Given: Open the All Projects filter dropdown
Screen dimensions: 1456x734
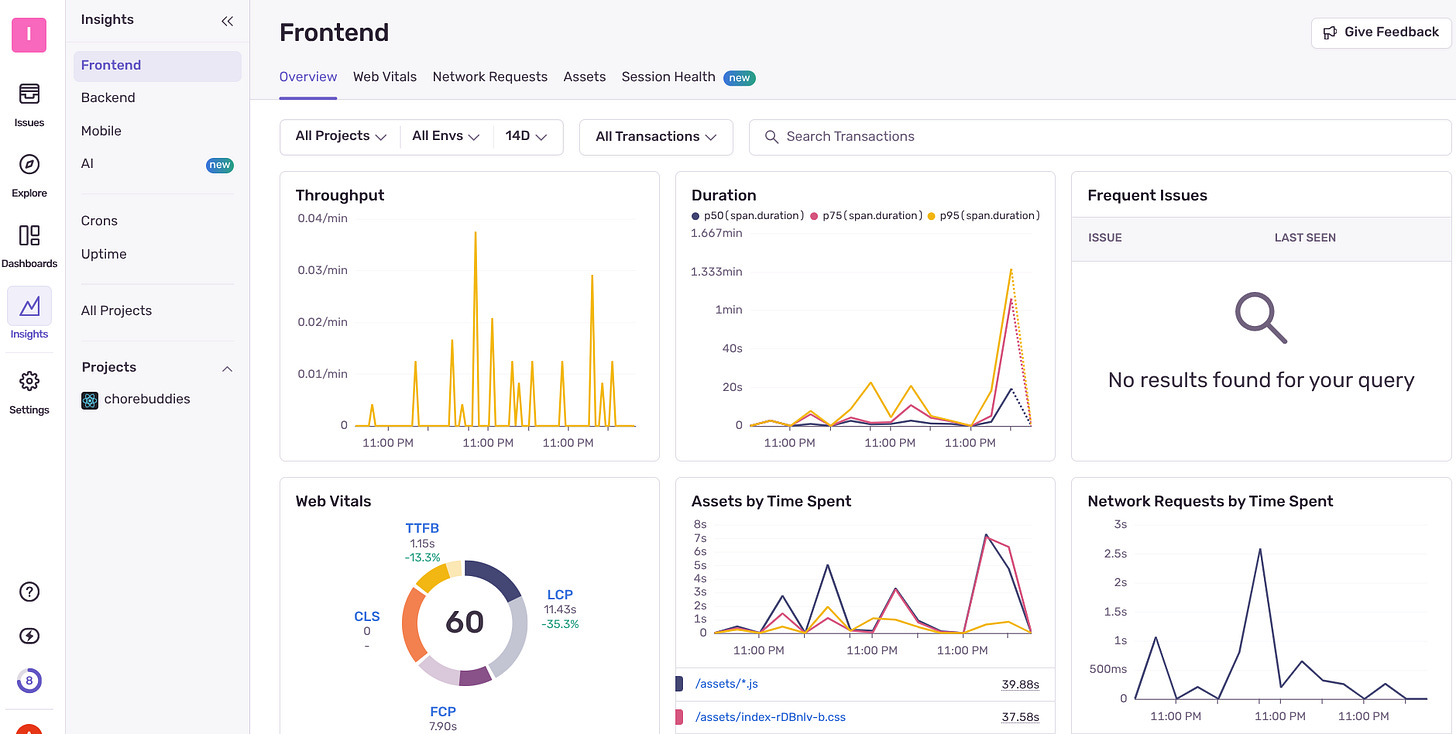Looking at the screenshot, I should pyautogui.click(x=341, y=136).
